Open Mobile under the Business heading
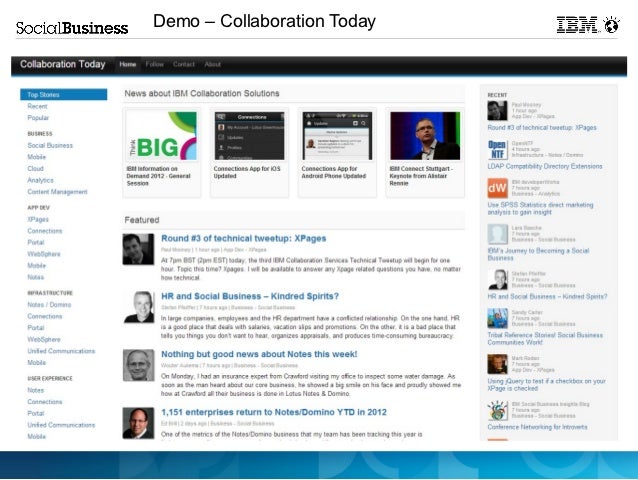The height and width of the screenshot is (480, 638). click(37, 157)
